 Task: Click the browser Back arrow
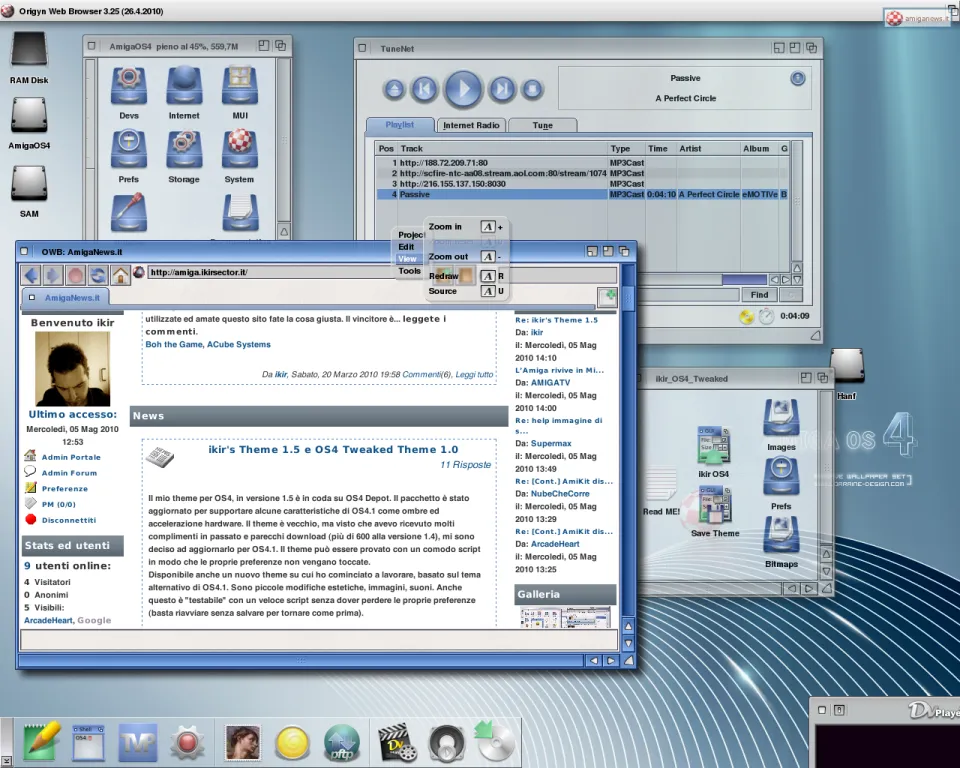point(31,274)
